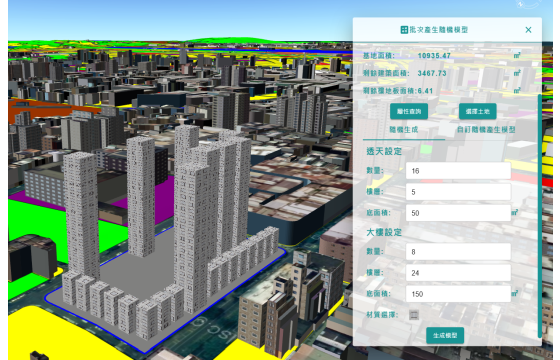Screen dimensions: 560x360
Task: Close the 批次產生隨機模型 panel
Action: tap(528, 30)
